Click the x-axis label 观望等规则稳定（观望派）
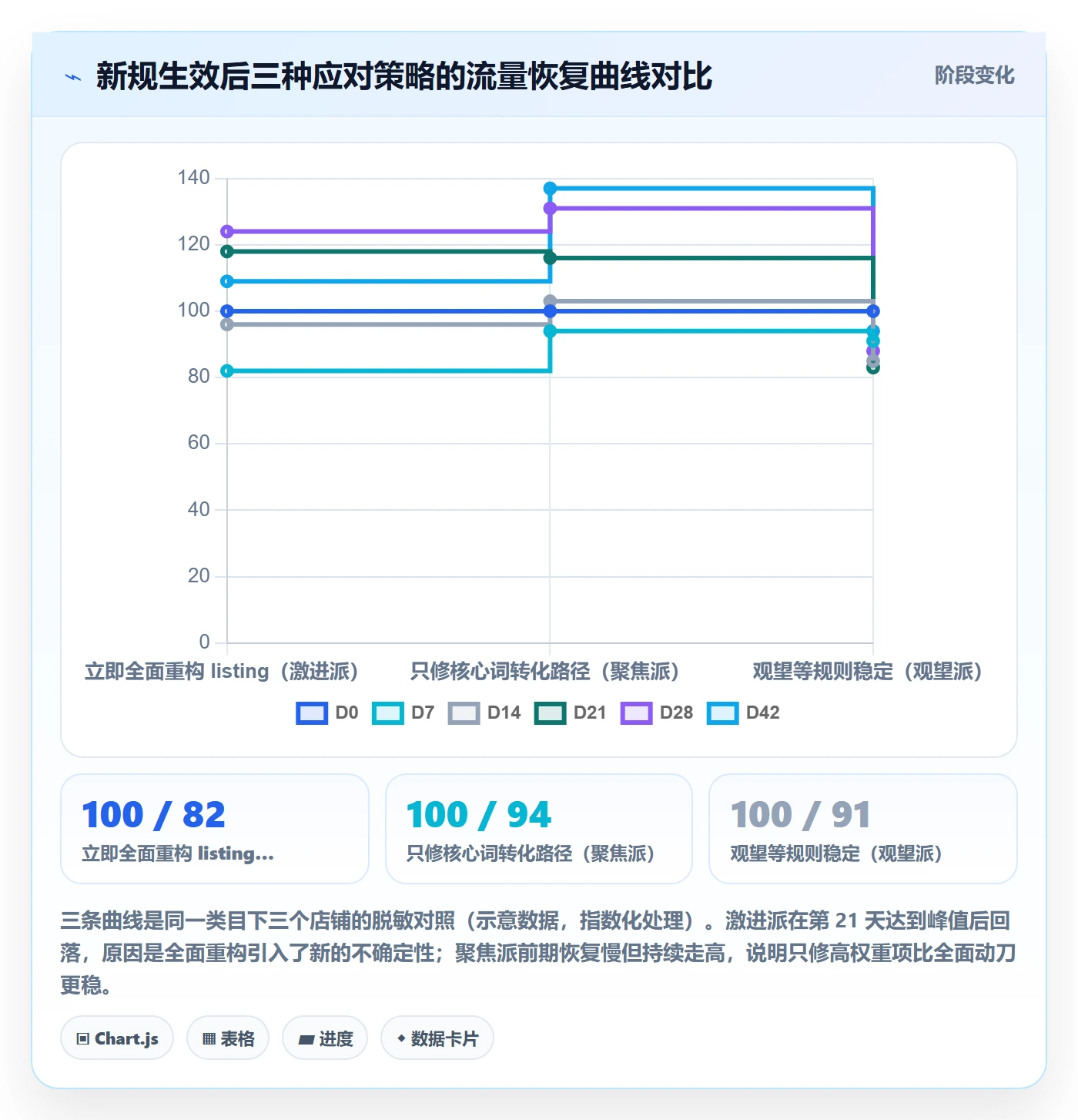 [x=867, y=671]
